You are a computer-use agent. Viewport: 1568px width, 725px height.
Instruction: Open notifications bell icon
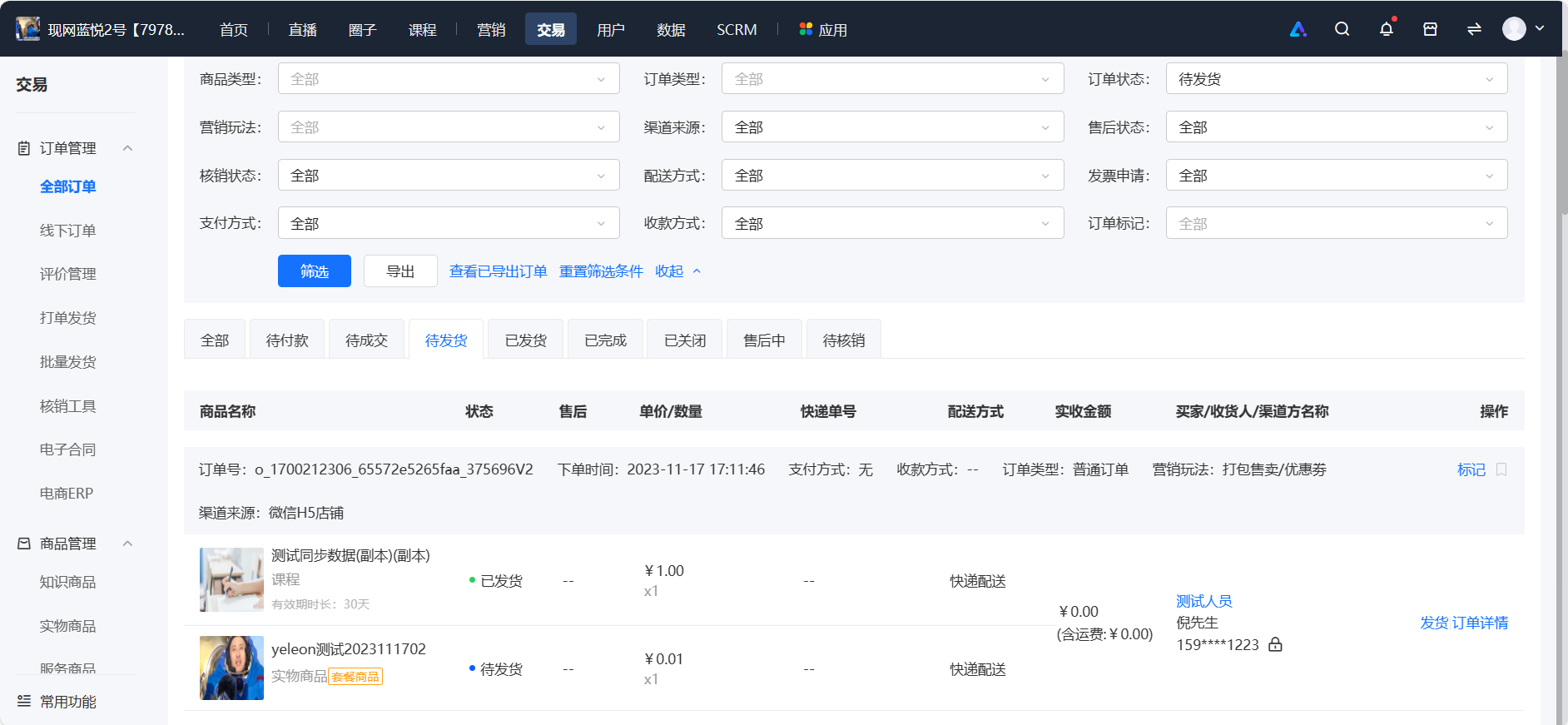1386,29
